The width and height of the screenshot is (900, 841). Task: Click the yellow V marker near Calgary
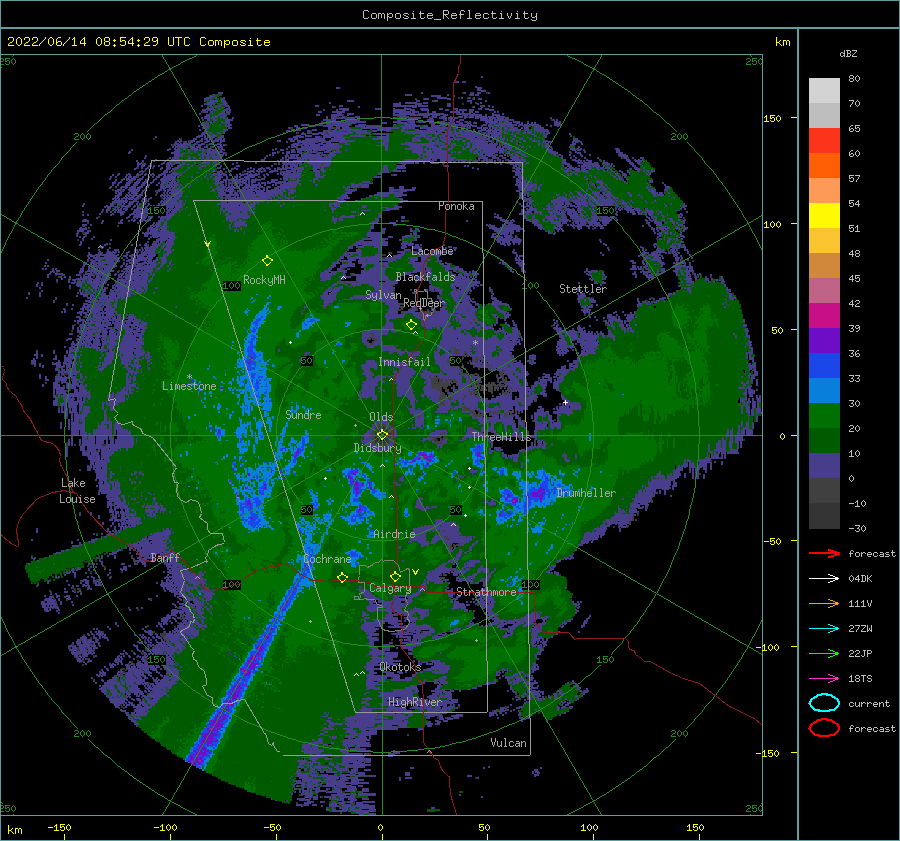[415, 572]
